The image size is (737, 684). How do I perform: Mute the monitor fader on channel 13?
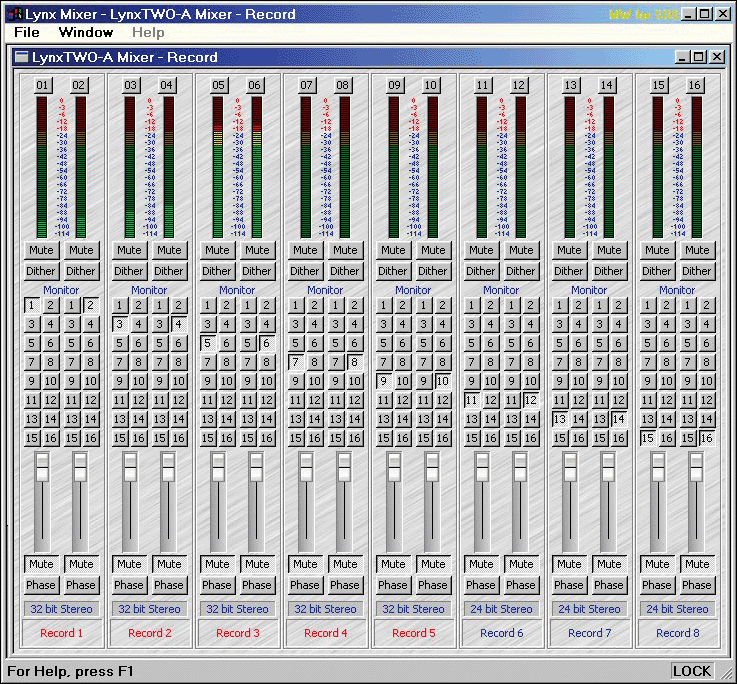coord(569,564)
